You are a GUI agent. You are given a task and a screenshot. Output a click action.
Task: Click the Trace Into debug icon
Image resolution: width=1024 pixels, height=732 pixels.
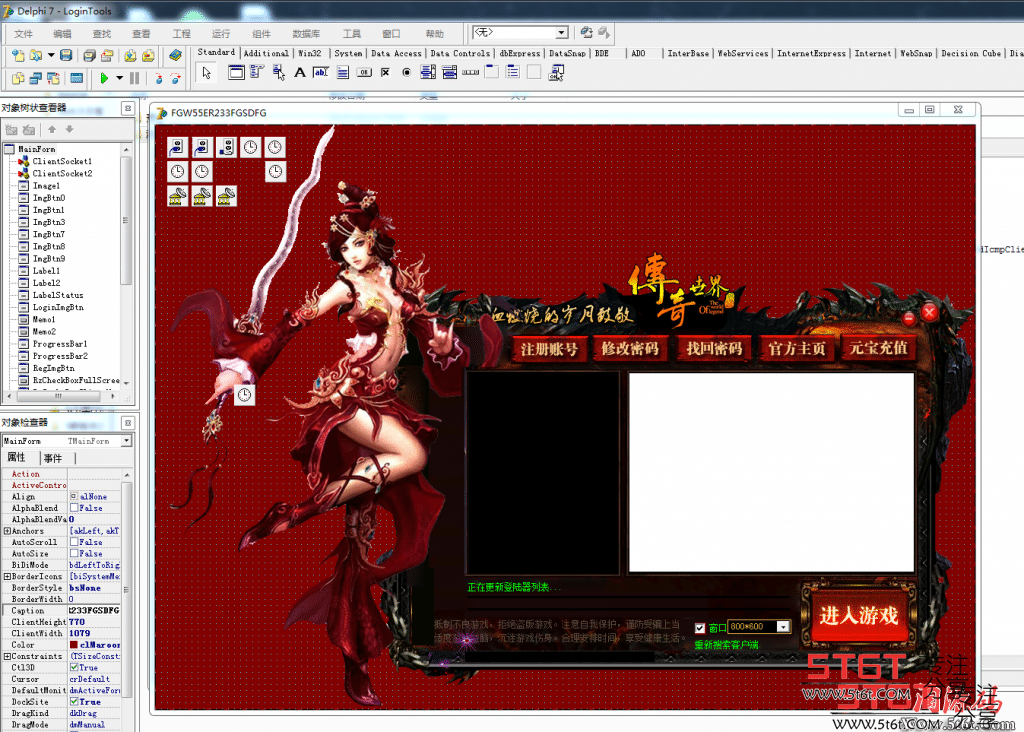click(158, 78)
